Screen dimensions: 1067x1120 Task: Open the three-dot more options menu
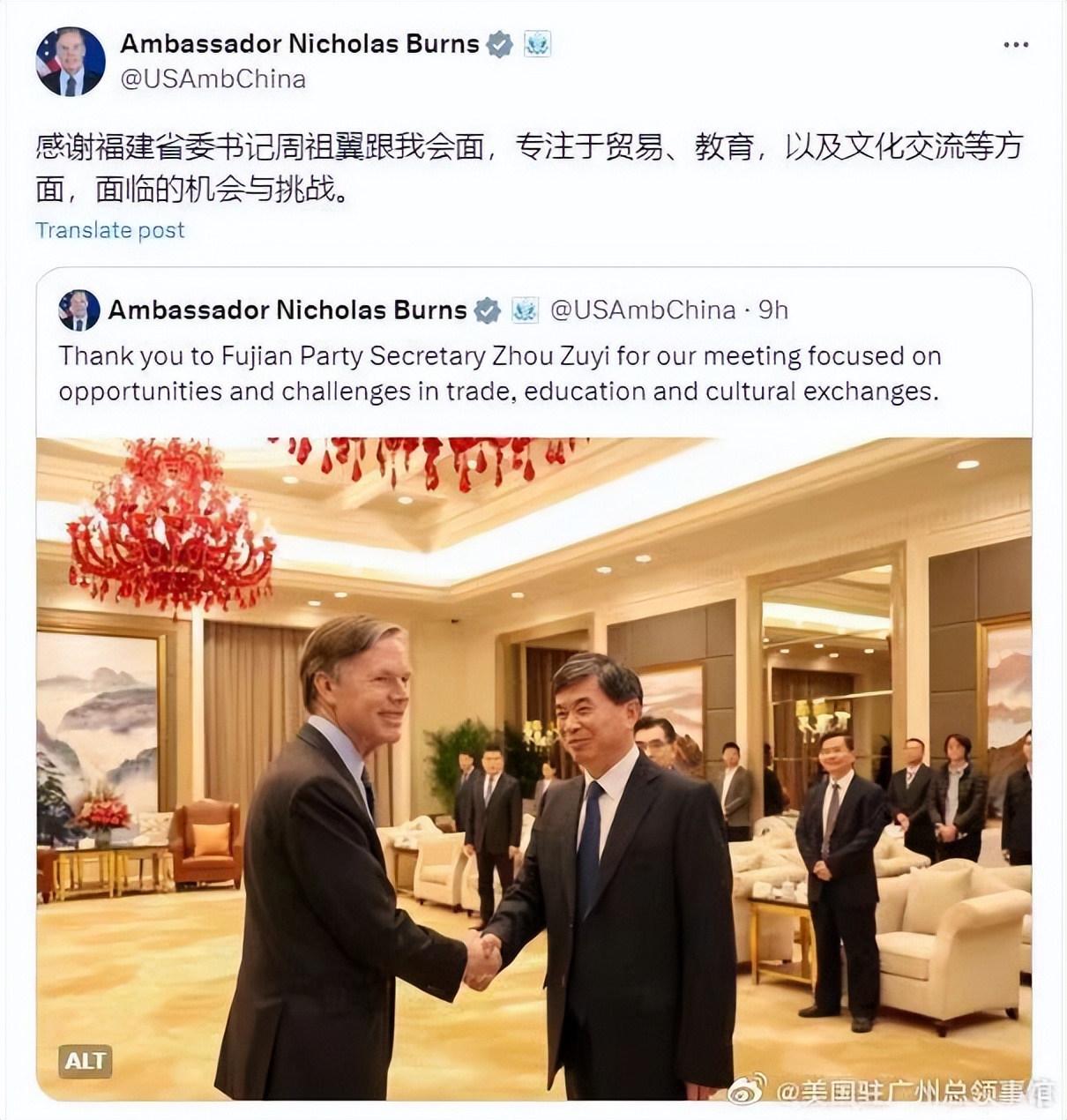(1016, 45)
